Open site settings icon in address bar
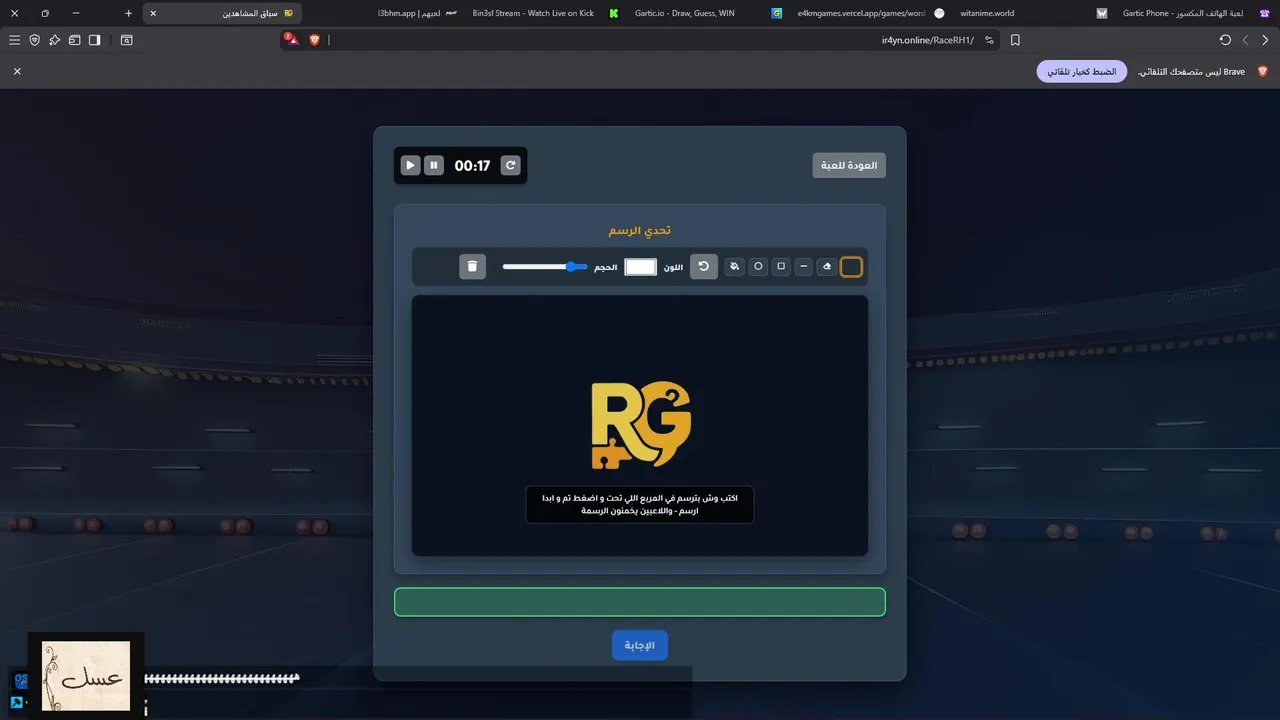This screenshot has width=1280, height=720. point(989,40)
